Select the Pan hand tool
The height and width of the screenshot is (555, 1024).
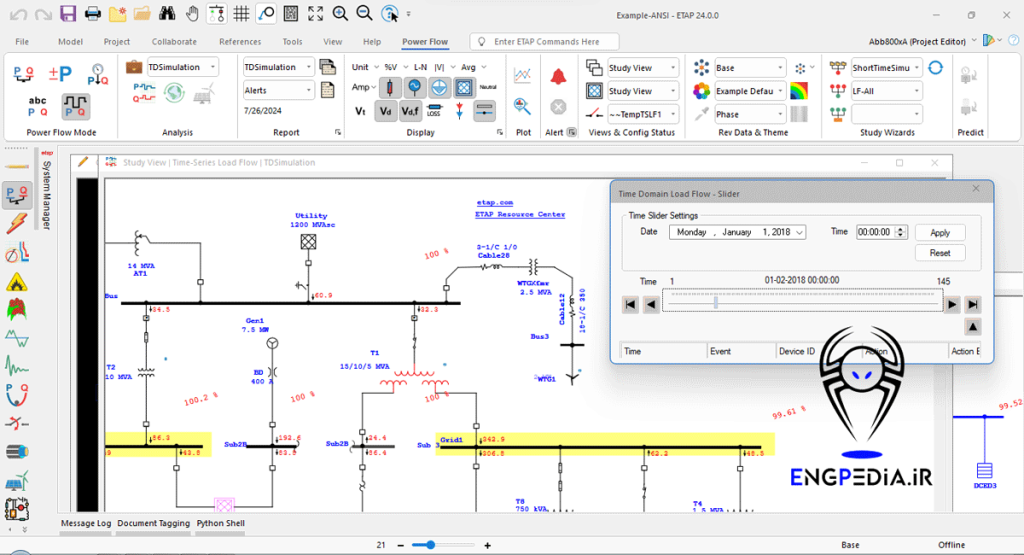click(x=192, y=14)
